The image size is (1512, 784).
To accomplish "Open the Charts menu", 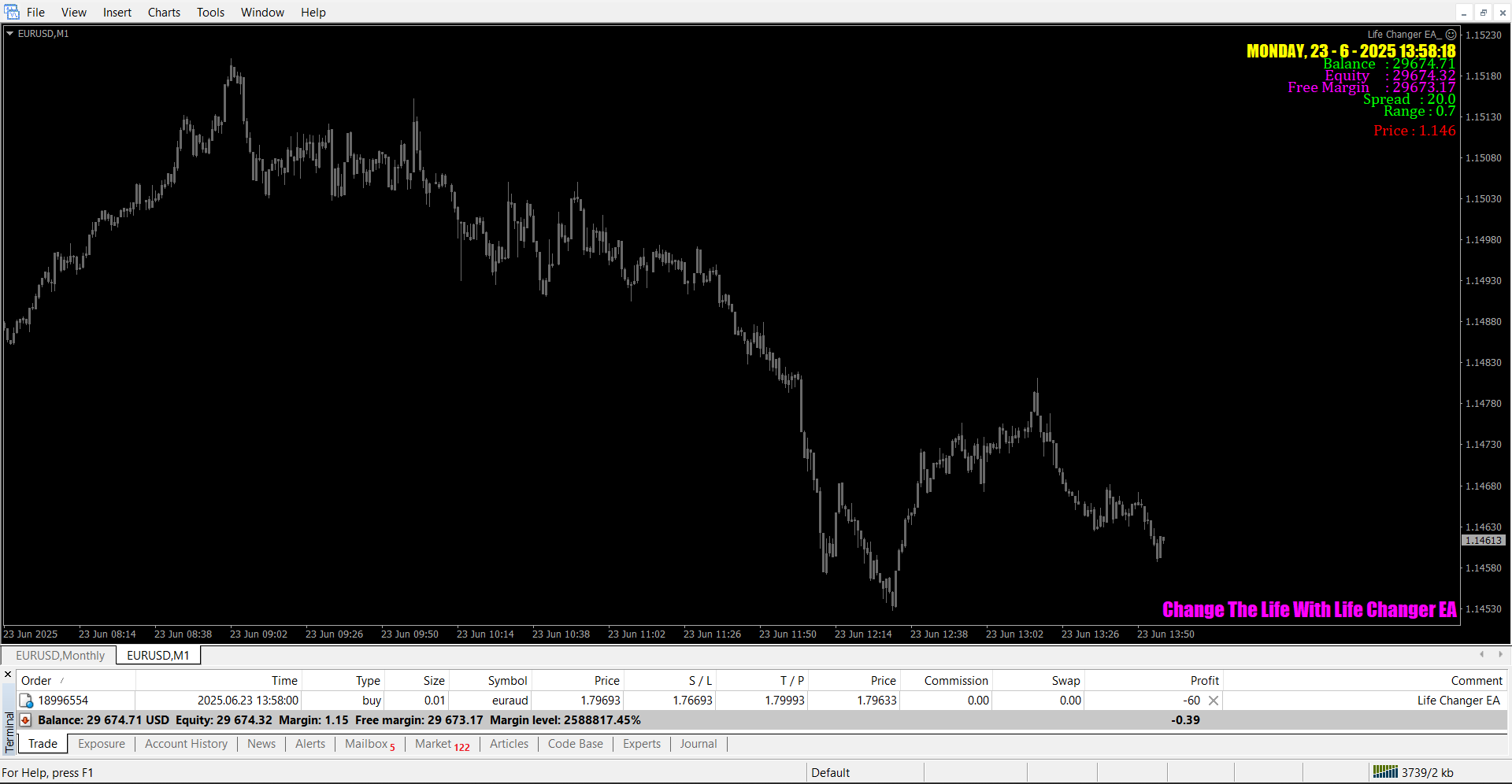I will 164,13.
